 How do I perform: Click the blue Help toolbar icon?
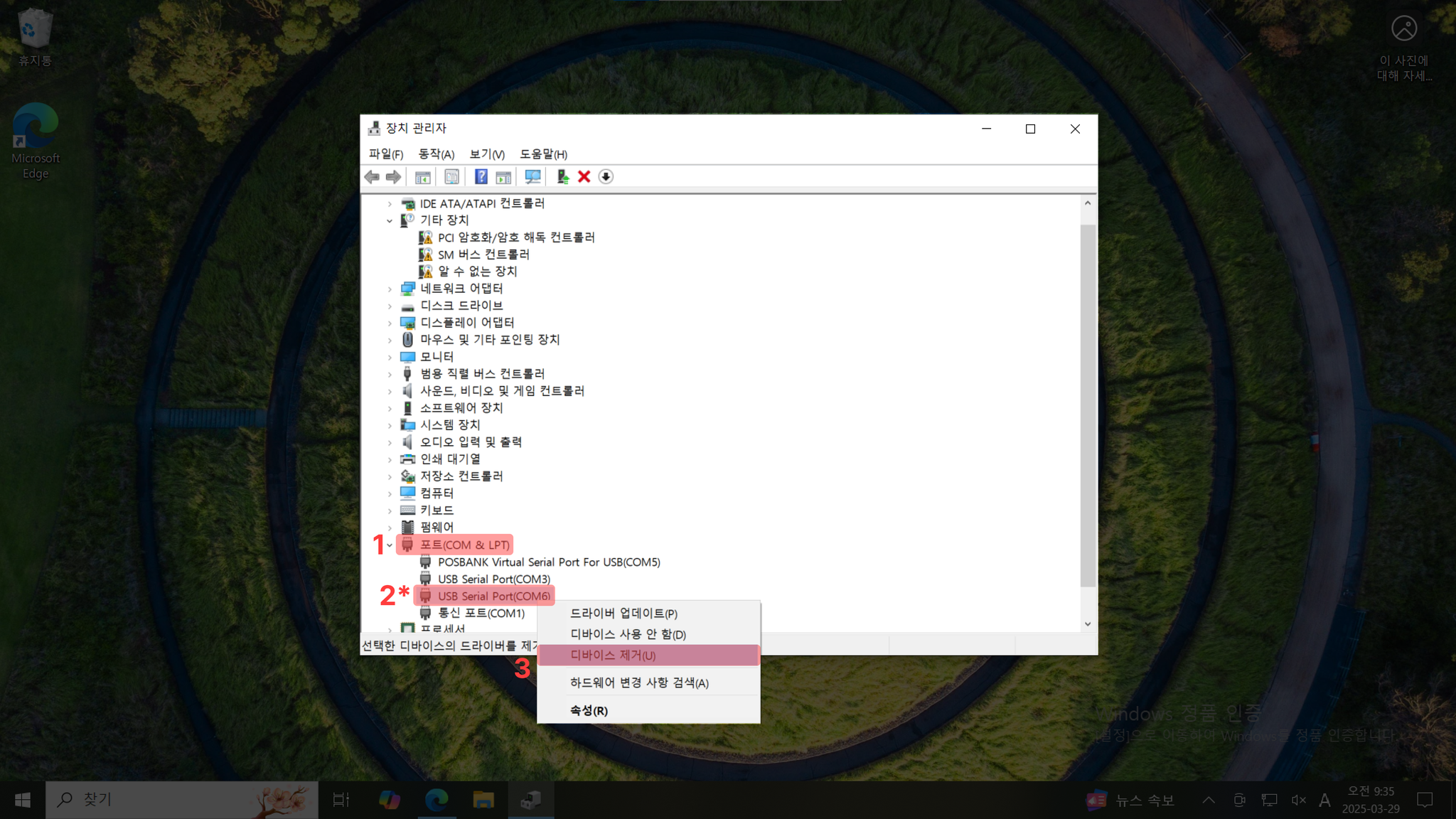click(x=481, y=177)
